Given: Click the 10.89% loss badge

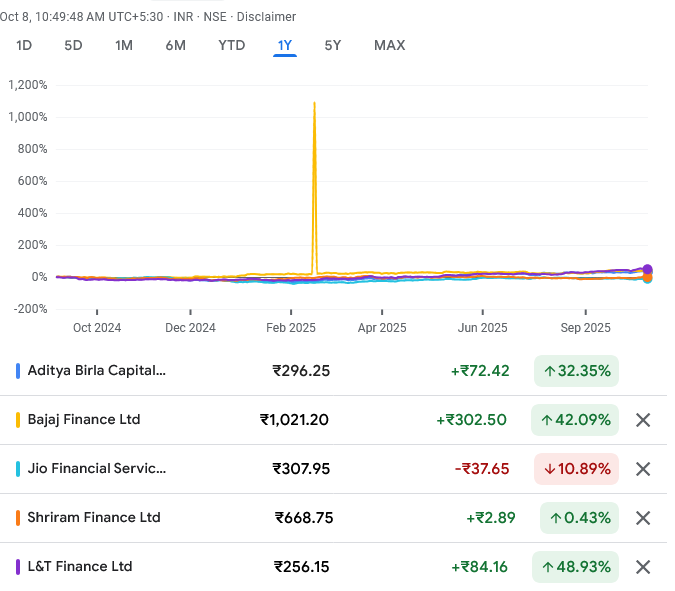Looking at the screenshot, I should coord(576,469).
